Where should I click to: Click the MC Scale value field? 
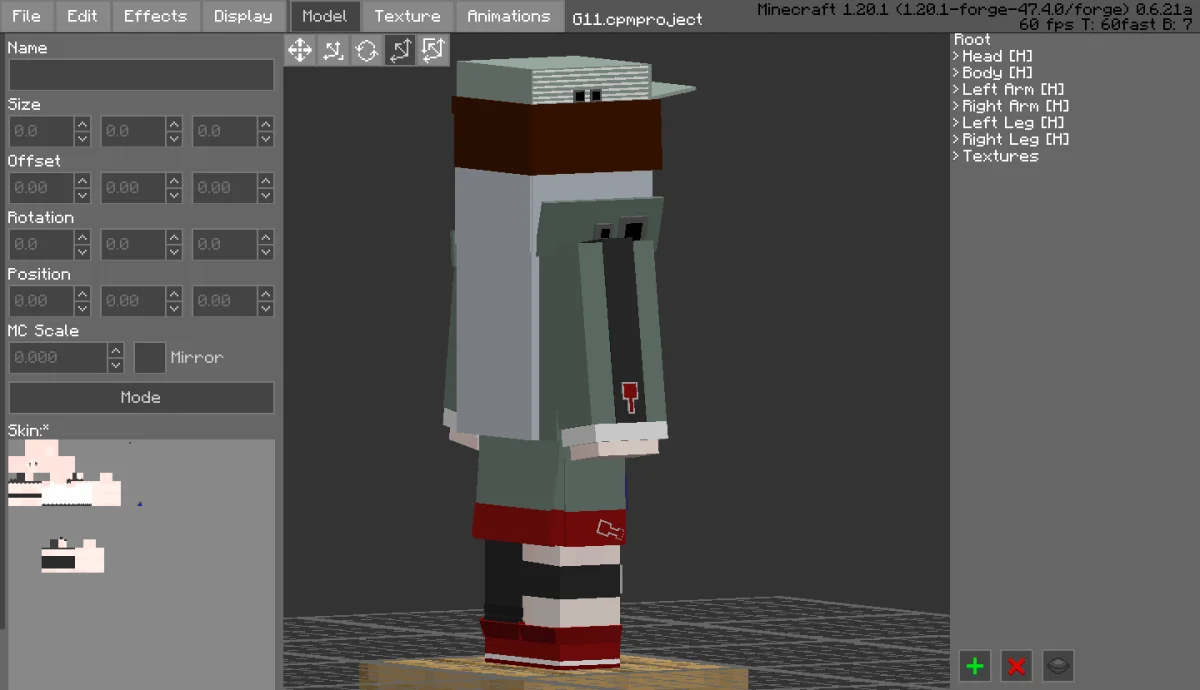[x=57, y=358]
